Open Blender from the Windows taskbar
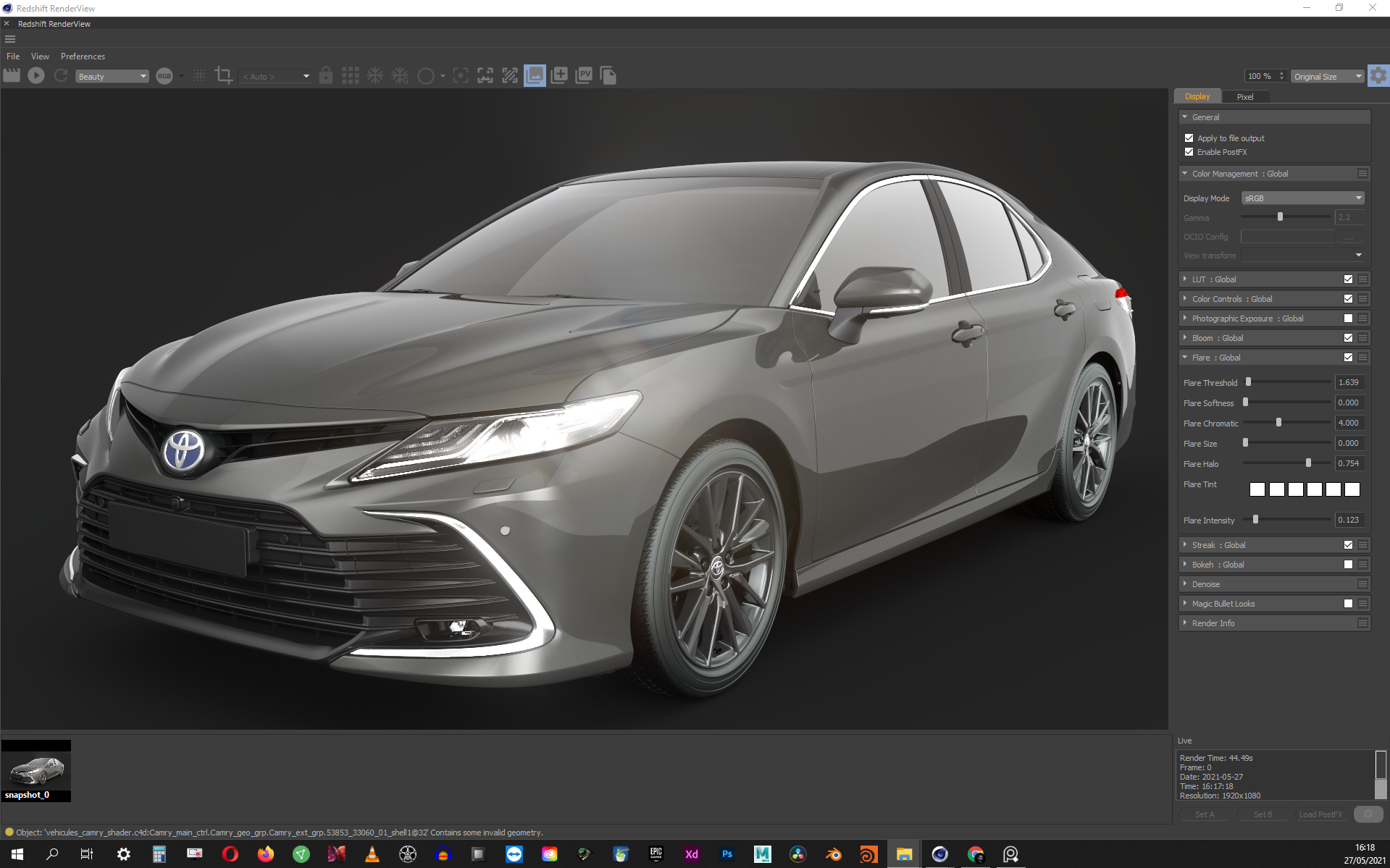The image size is (1390, 868). (x=833, y=854)
